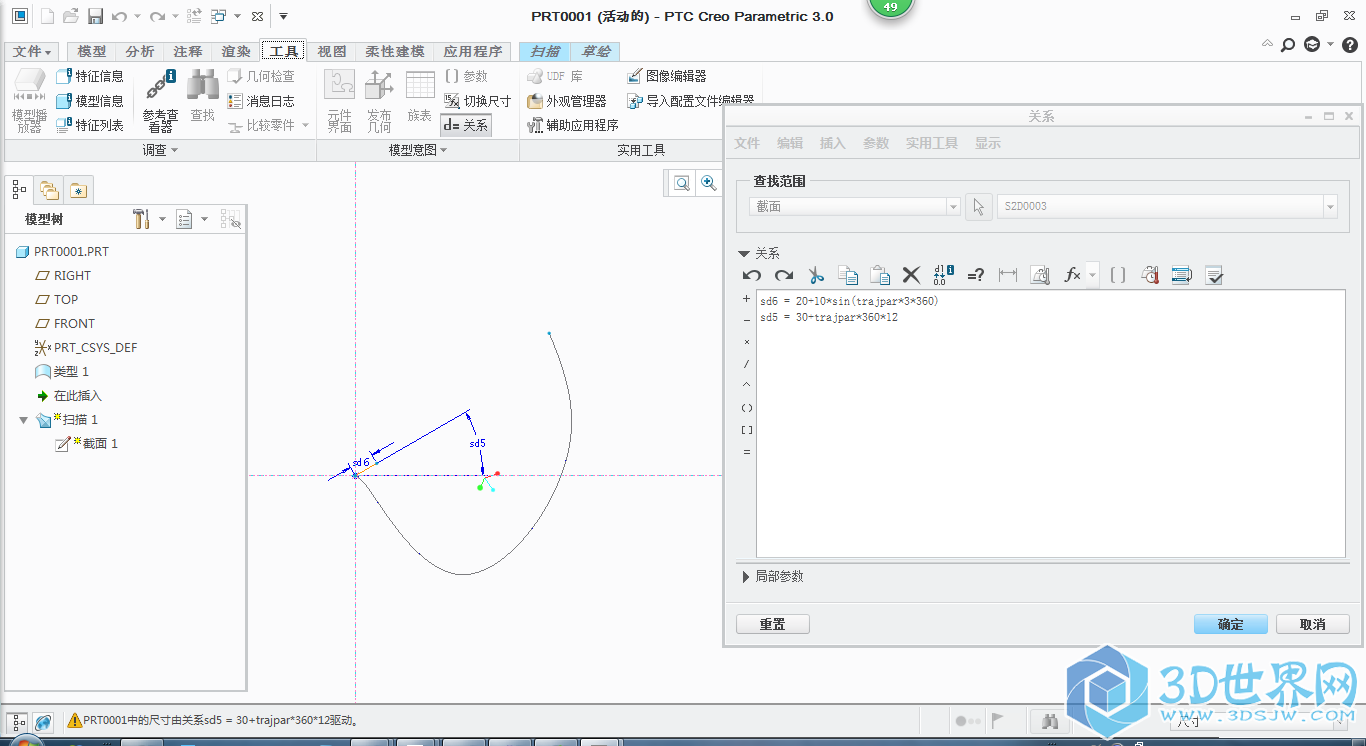Click the open folder icon in quick access toolbar
Screen dimensions: 1366x746
[x=70, y=16]
